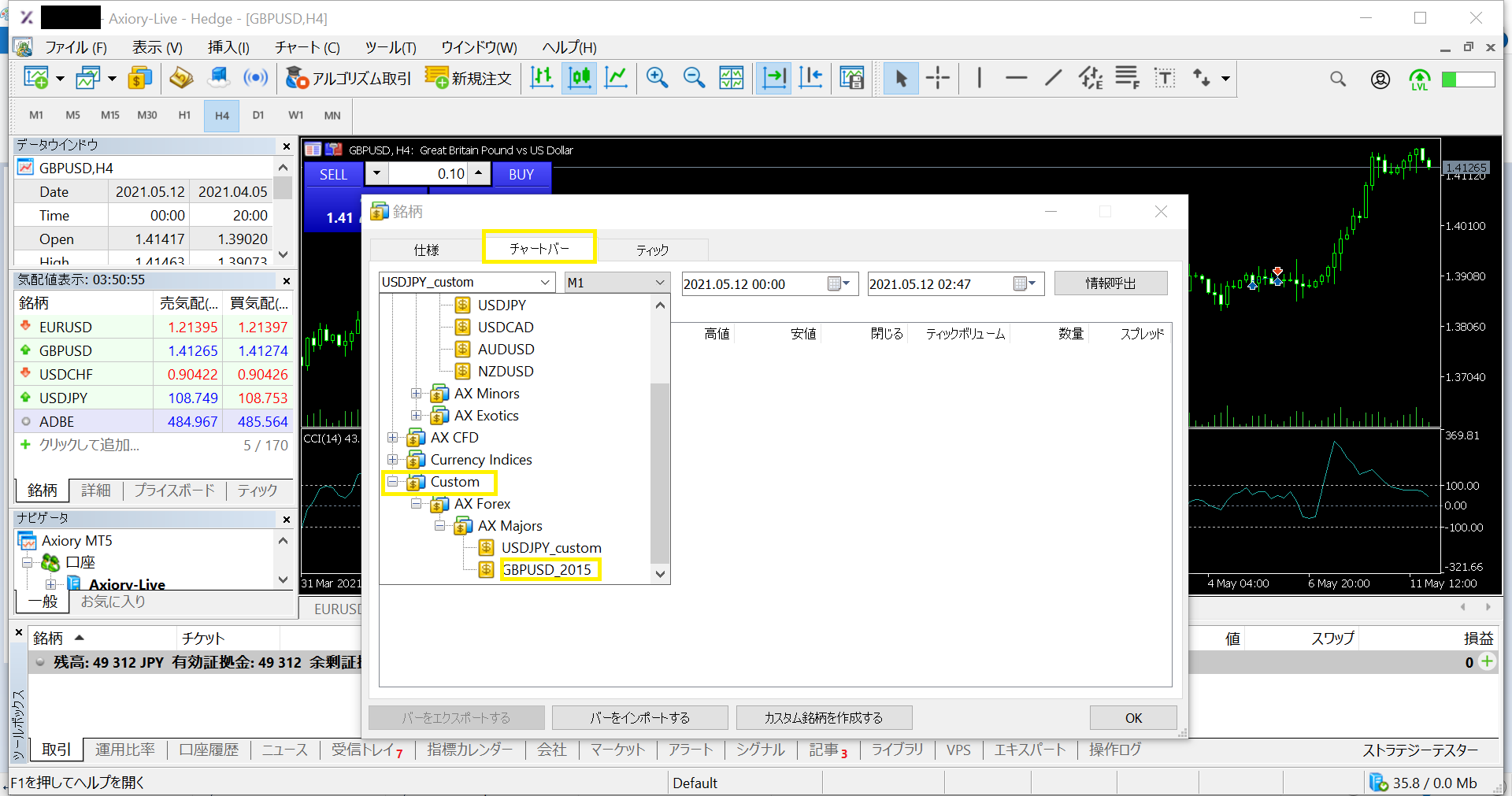The height and width of the screenshot is (796, 1512).
Task: Open the chart screenshot/properties icon
Action: pyautogui.click(x=851, y=78)
